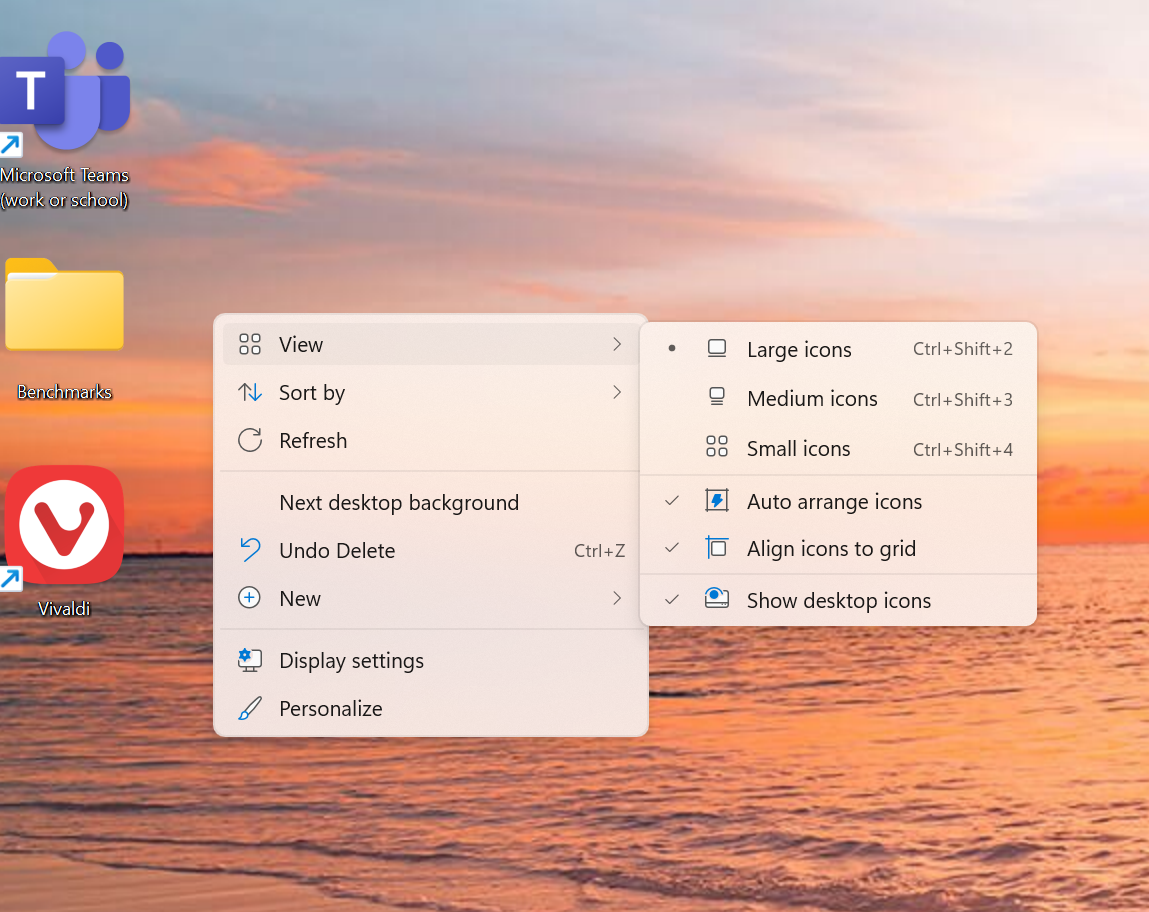1149x912 pixels.
Task: Select Next desktop background entry
Action: (x=431, y=503)
